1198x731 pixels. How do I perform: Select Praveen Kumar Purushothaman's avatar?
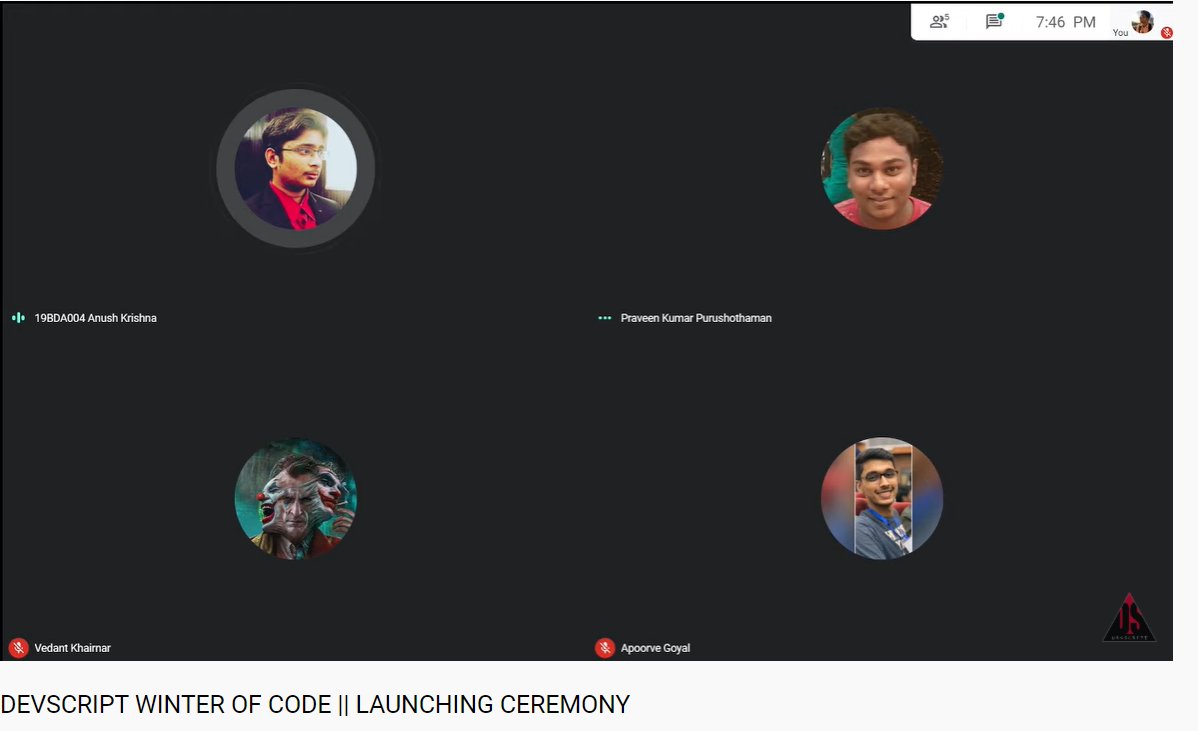point(882,168)
